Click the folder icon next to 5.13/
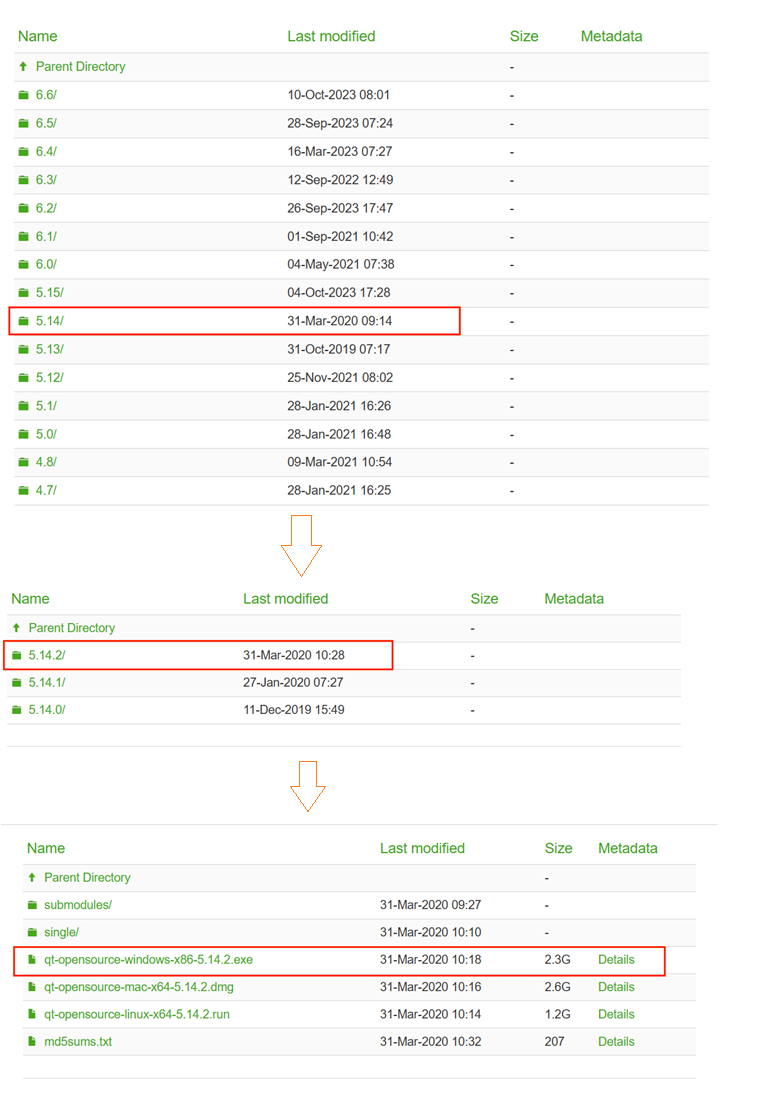The height and width of the screenshot is (1093, 766). tap(24, 349)
